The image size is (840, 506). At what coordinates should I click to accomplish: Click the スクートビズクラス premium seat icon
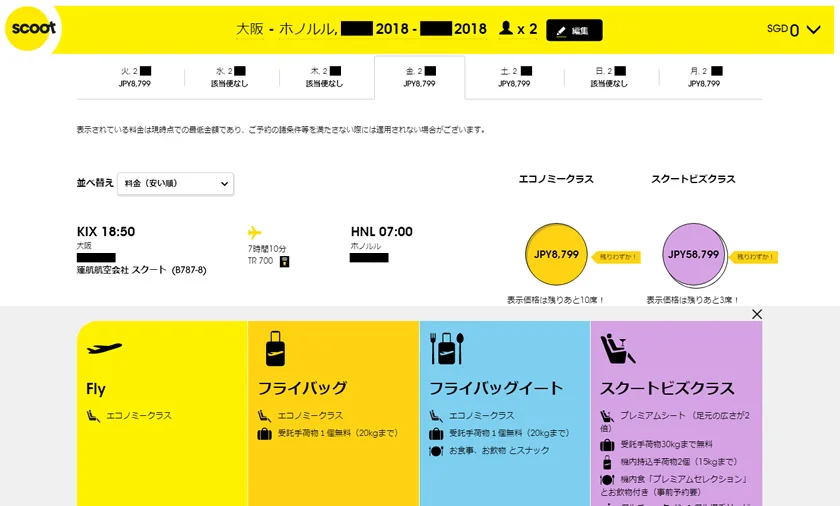[617, 348]
